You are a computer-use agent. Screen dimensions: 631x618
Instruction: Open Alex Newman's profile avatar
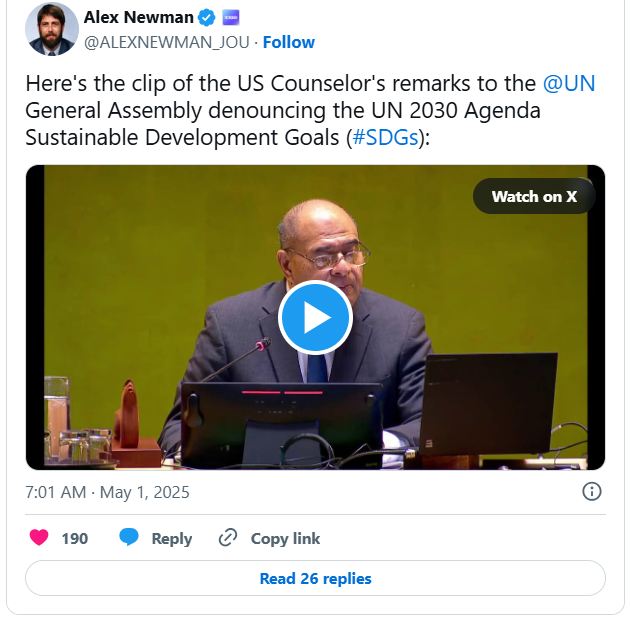pos(52,29)
